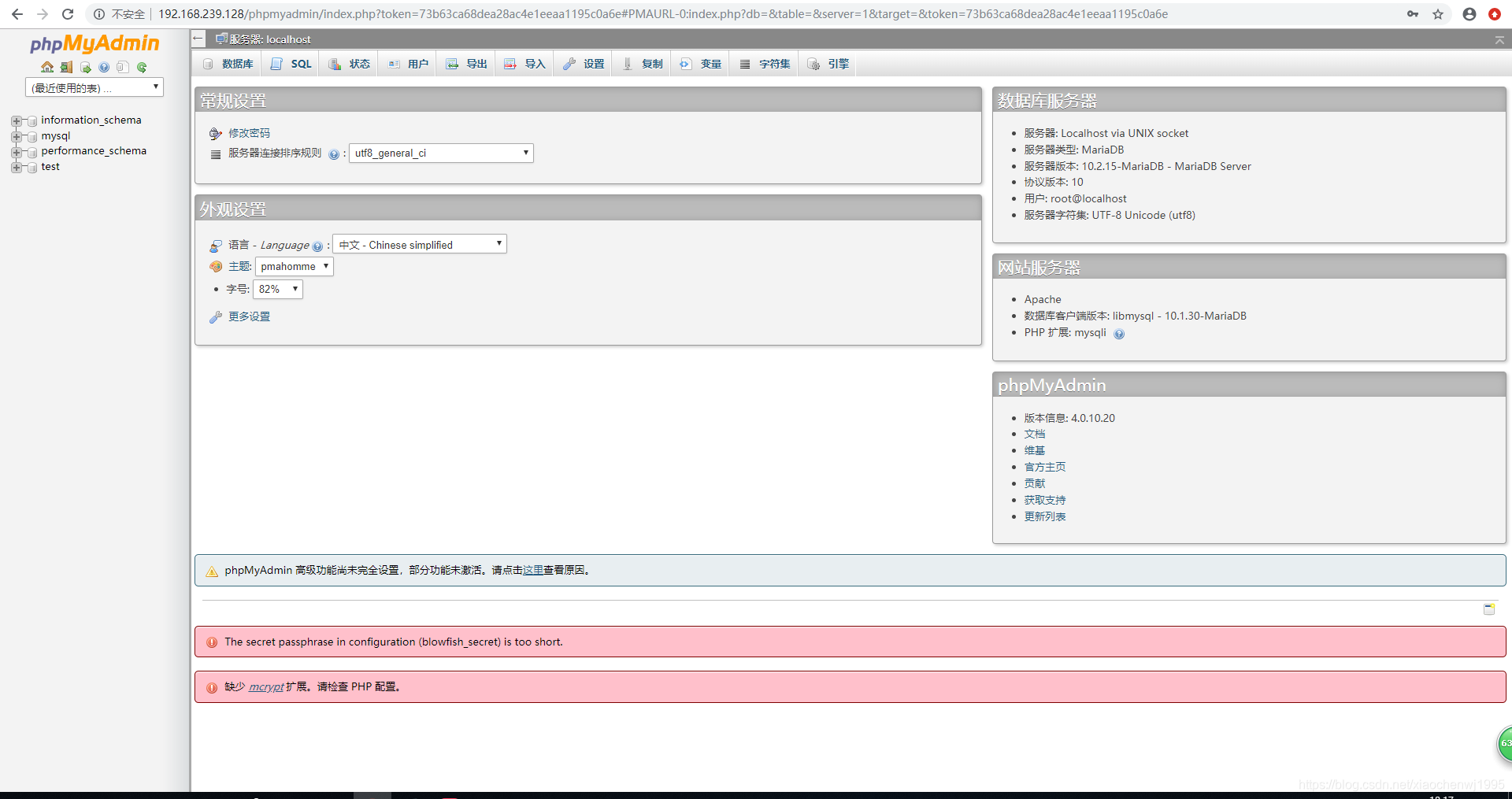Open browser profile account icon

click(1469, 14)
